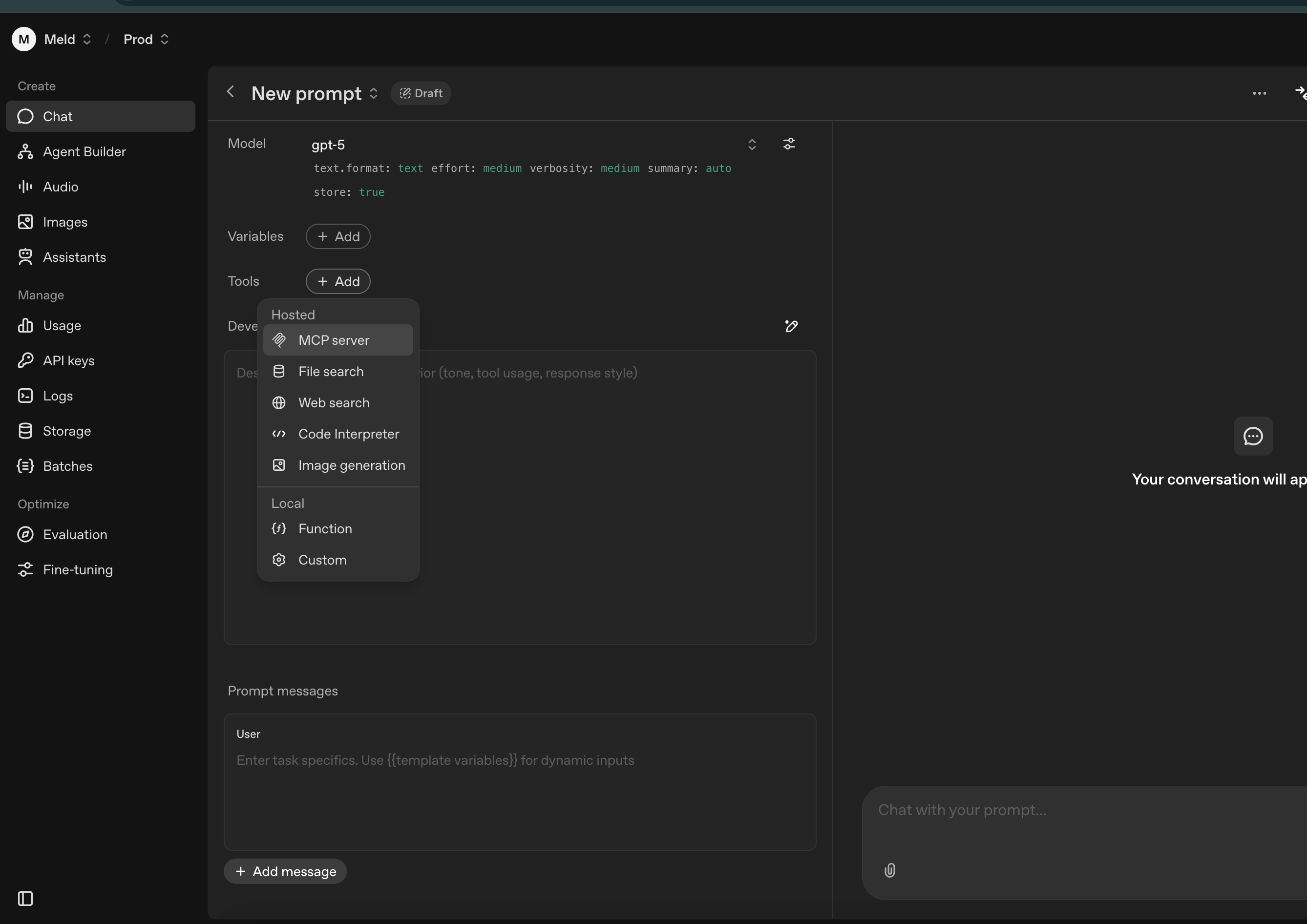Select Web search from the tools menu
The image size is (1307, 924).
[334, 402]
